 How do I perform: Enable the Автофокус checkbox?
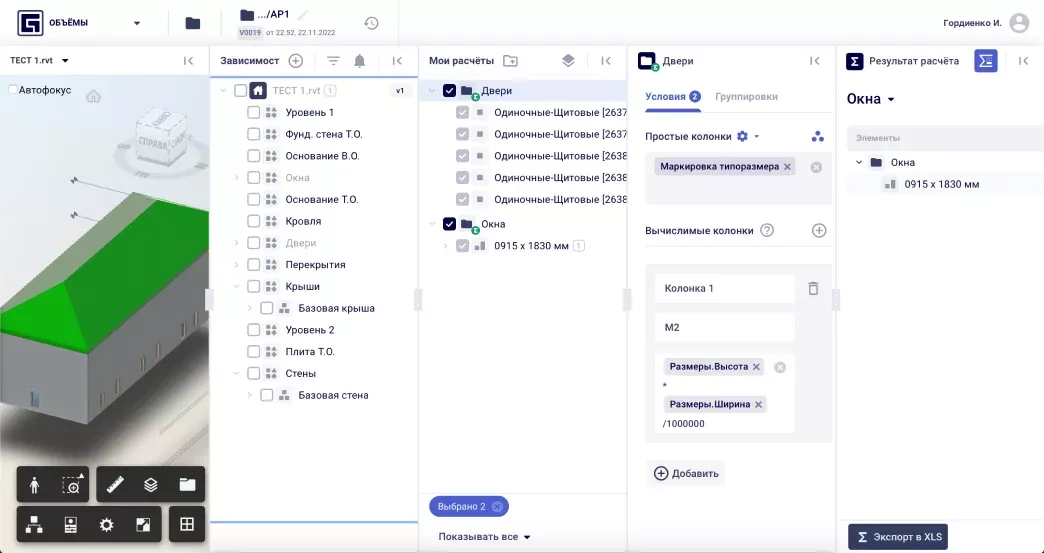13,90
